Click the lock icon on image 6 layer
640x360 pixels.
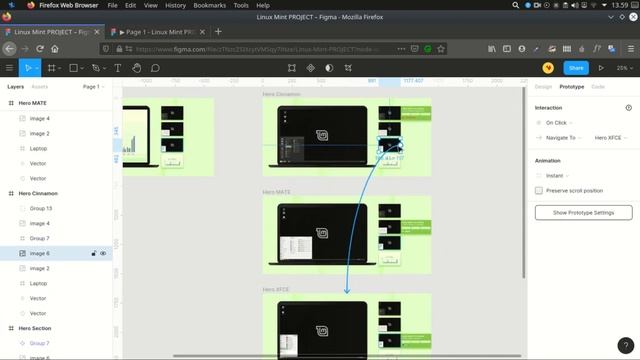coord(93,253)
